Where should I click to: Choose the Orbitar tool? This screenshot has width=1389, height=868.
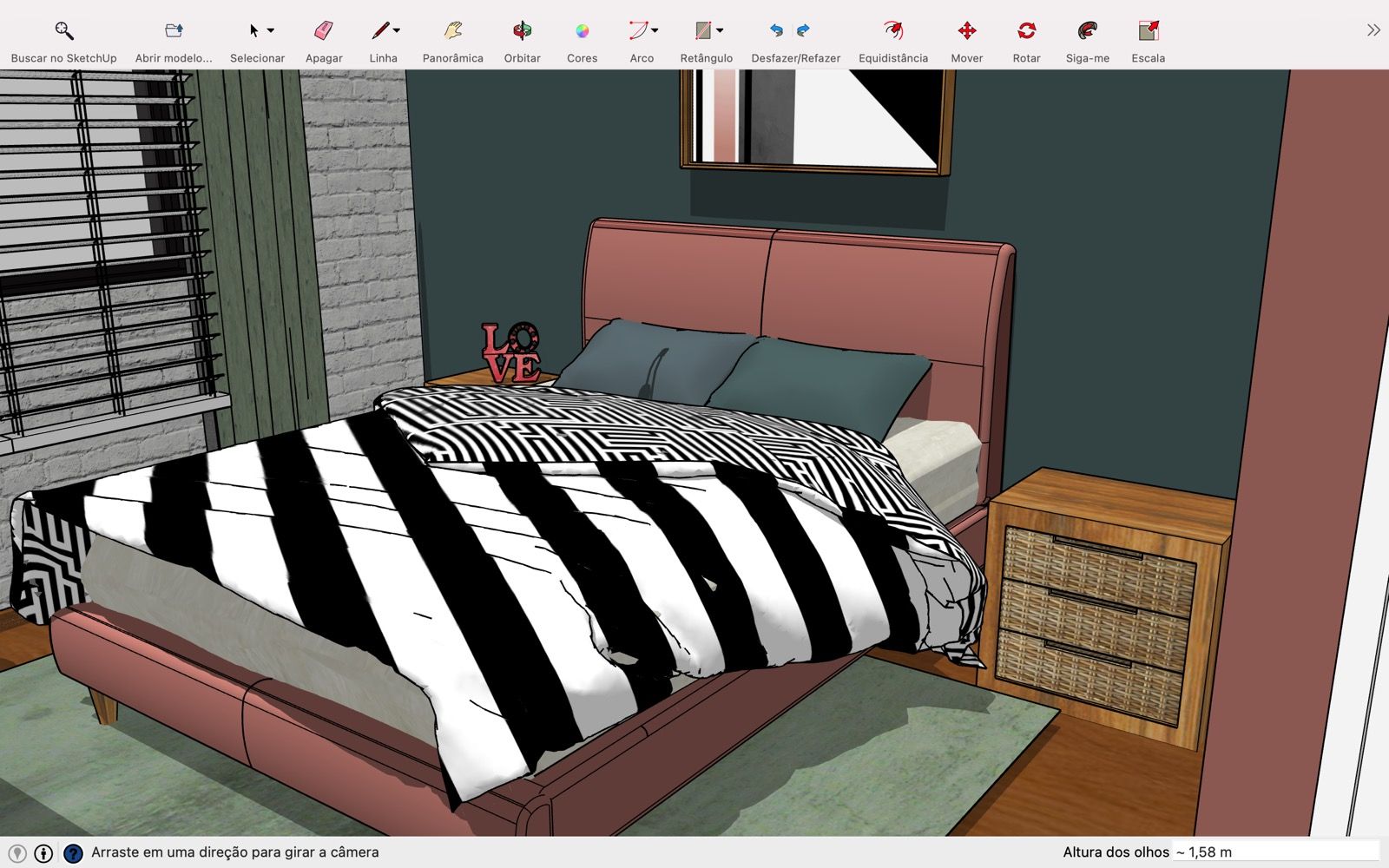coord(522,31)
